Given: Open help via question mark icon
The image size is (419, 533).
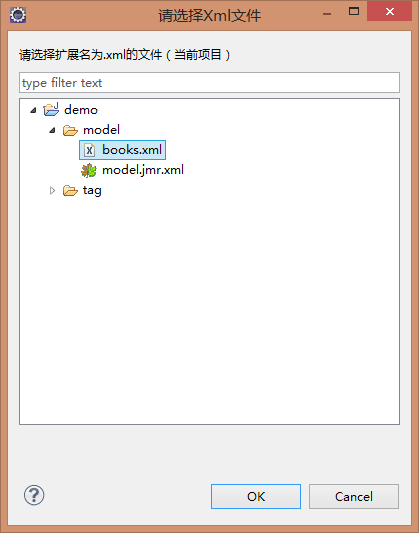Looking at the screenshot, I should [34, 495].
